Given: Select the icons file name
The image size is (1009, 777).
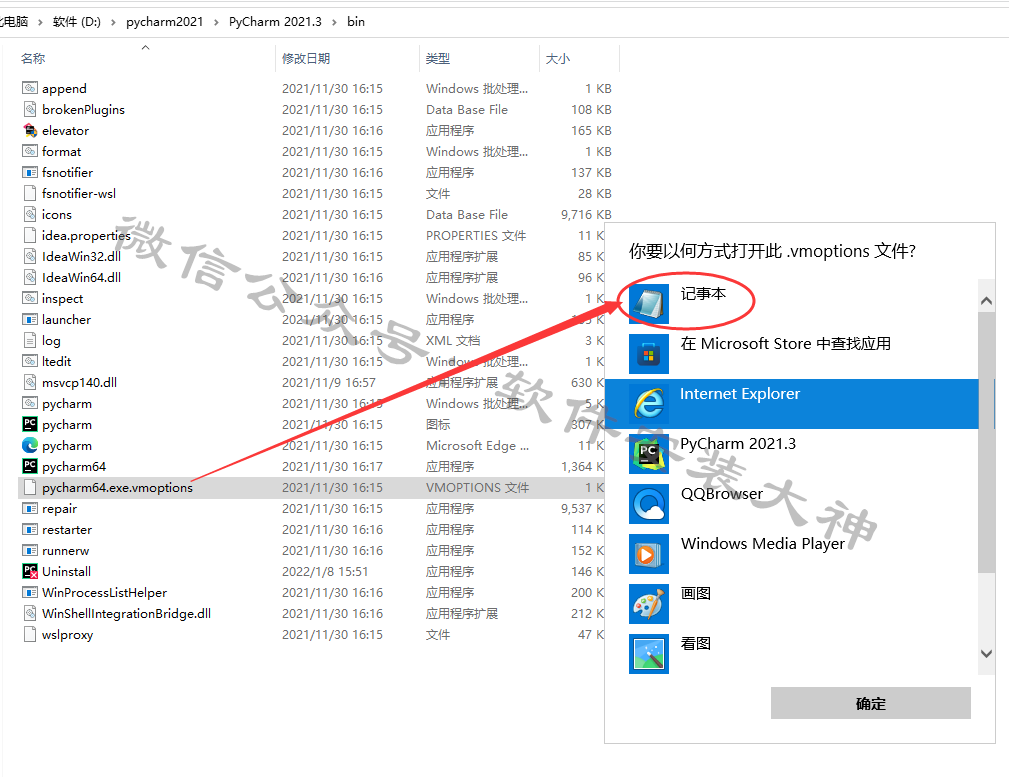Looking at the screenshot, I should click(x=57, y=214).
